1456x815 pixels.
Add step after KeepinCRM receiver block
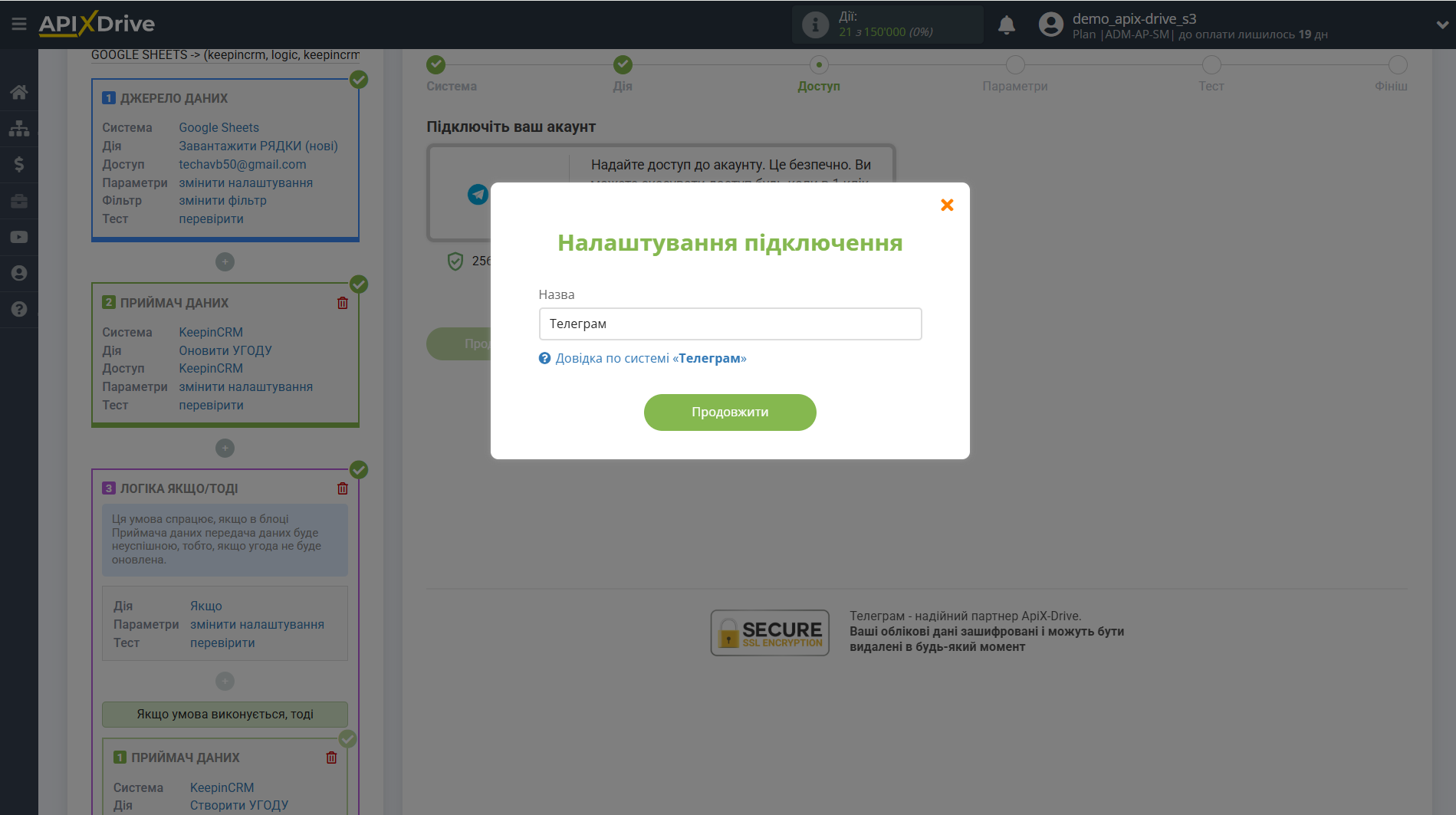(x=225, y=448)
